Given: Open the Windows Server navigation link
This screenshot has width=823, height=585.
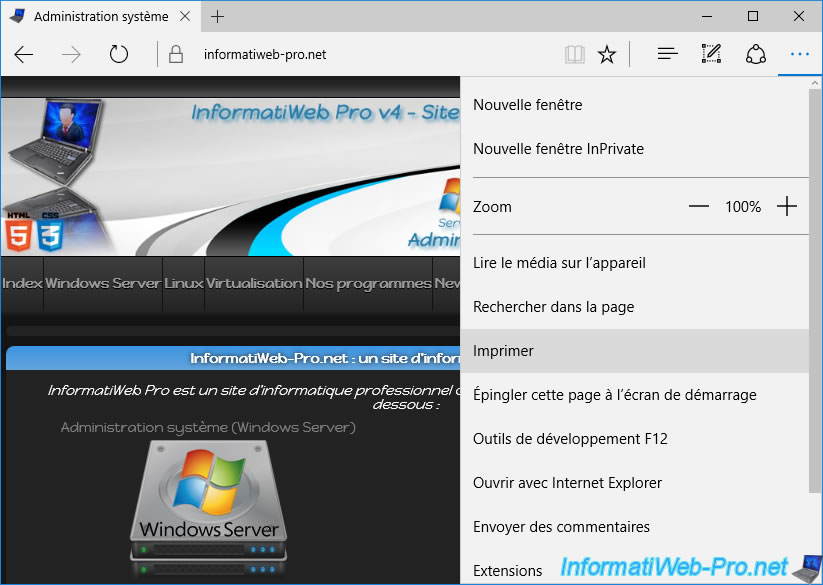Looking at the screenshot, I should tap(103, 284).
